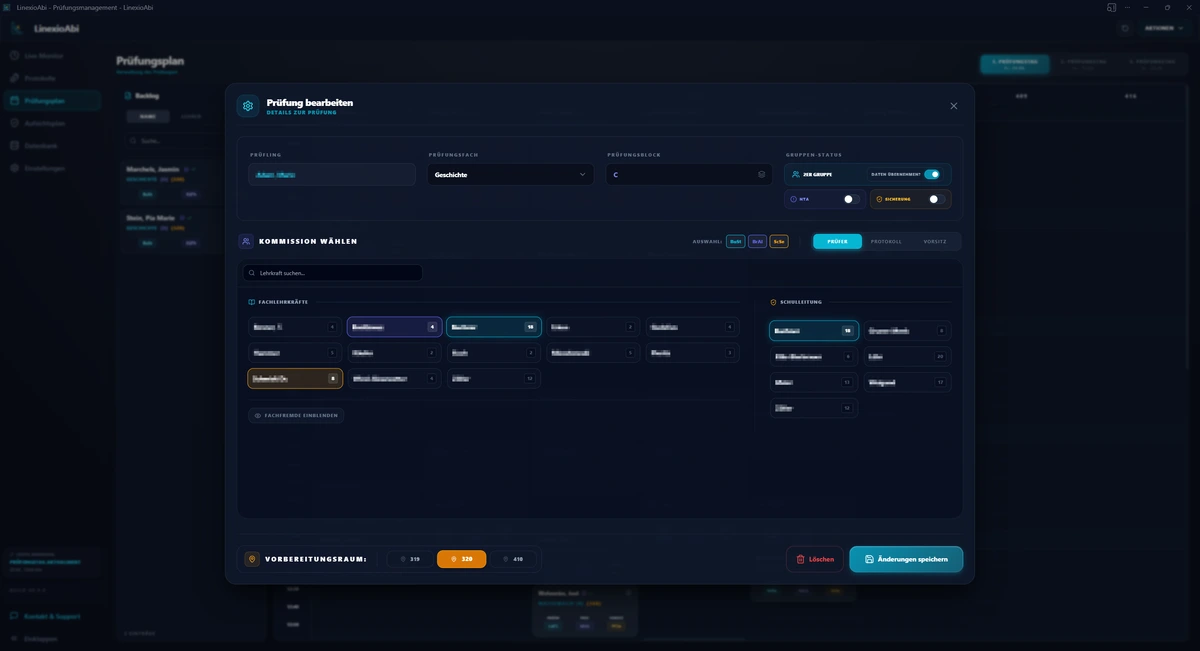The height and width of the screenshot is (651, 1200).
Task: Click the location pin icon beside Vorbereitungsraum
Action: point(252,559)
